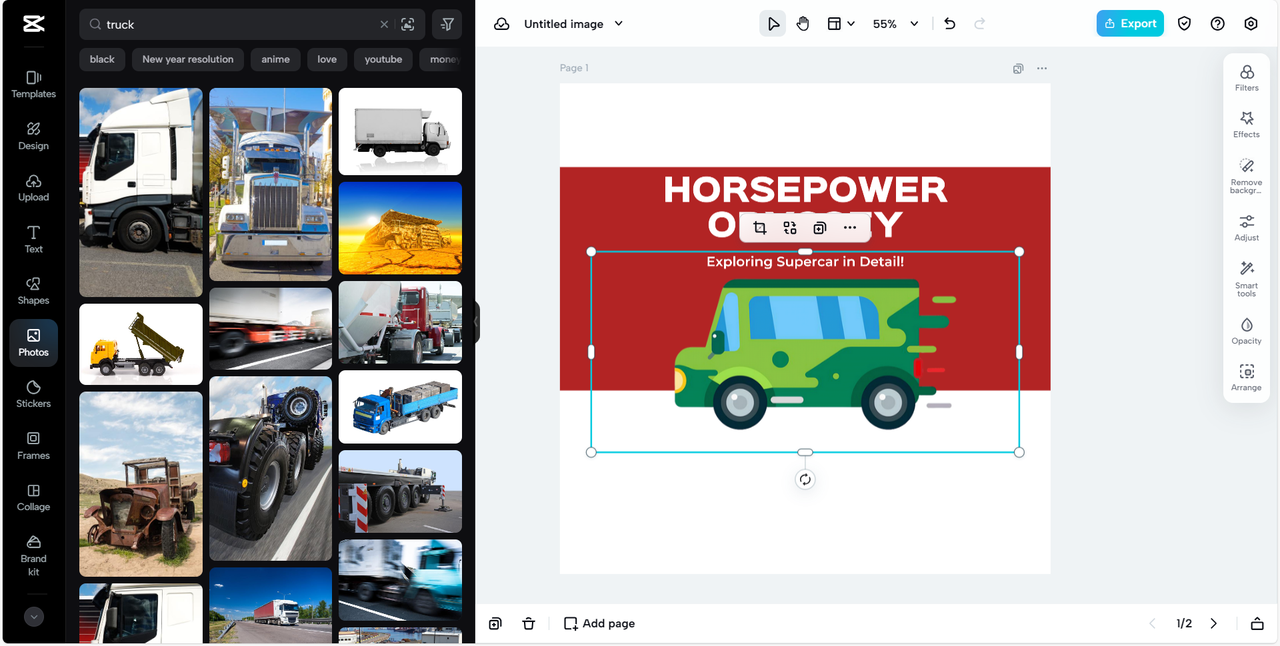Open the help question mark
Screen dimensions: 1280x646
tap(1217, 24)
